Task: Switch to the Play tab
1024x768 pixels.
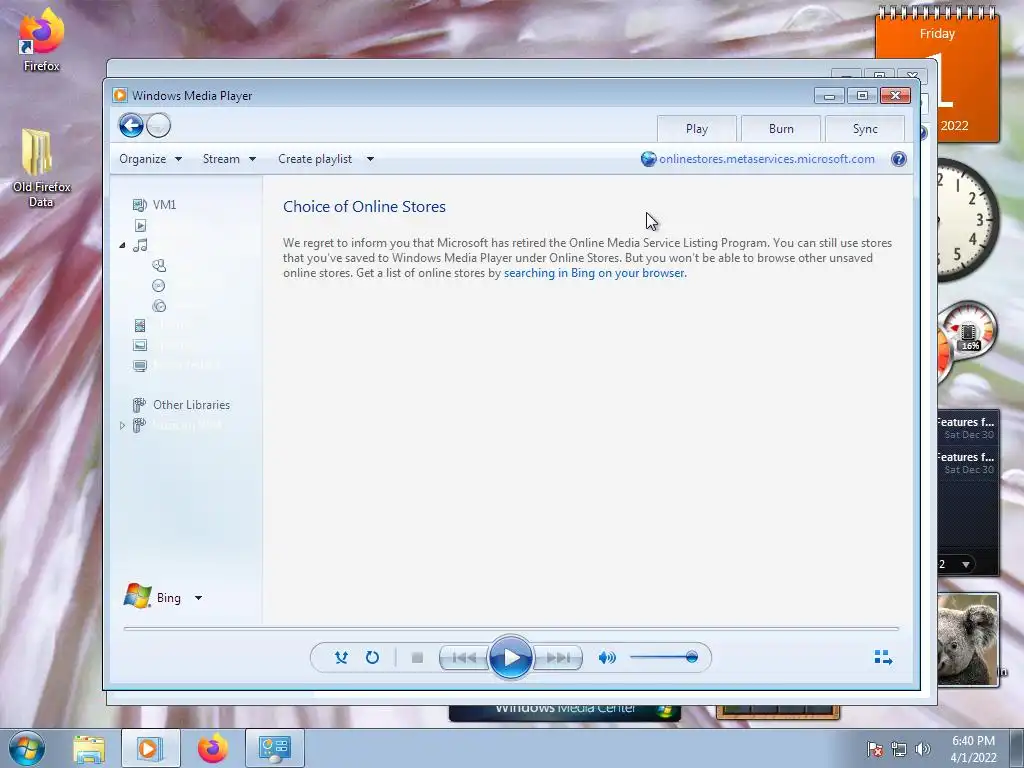Action: point(697,129)
